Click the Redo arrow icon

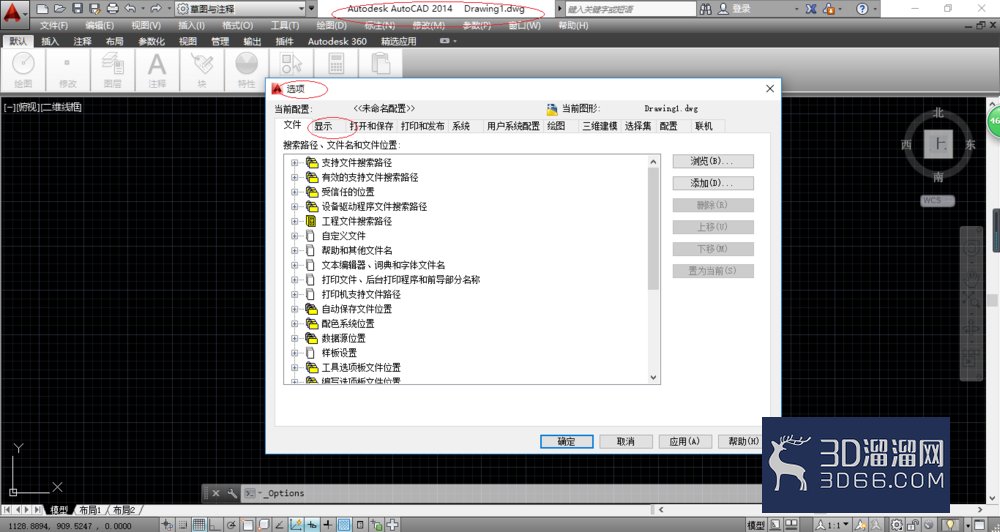click(x=156, y=9)
